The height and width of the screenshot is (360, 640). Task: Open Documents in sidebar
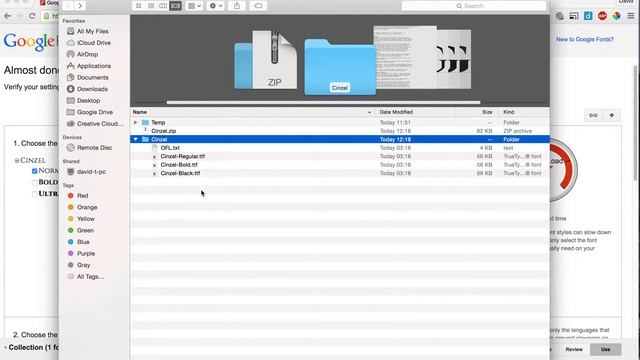tap(92, 77)
